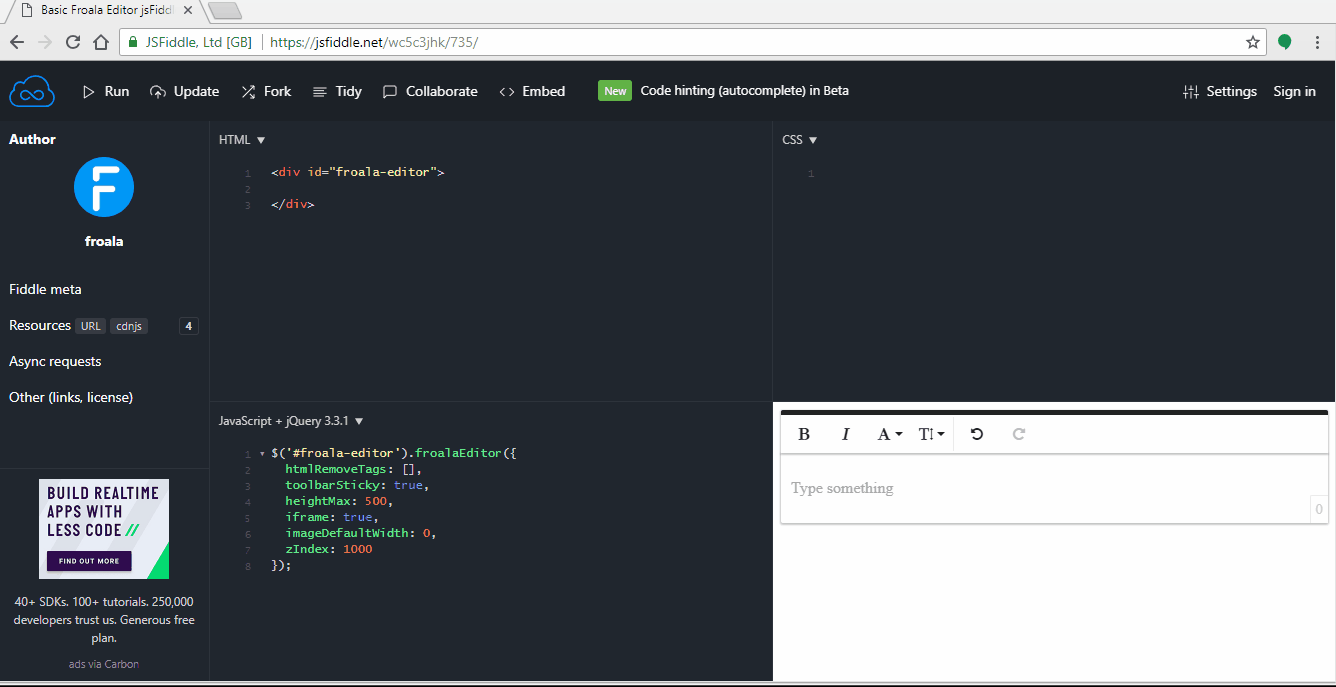The image size is (1336, 687).
Task: Tidy the code
Action: pyautogui.click(x=337, y=91)
